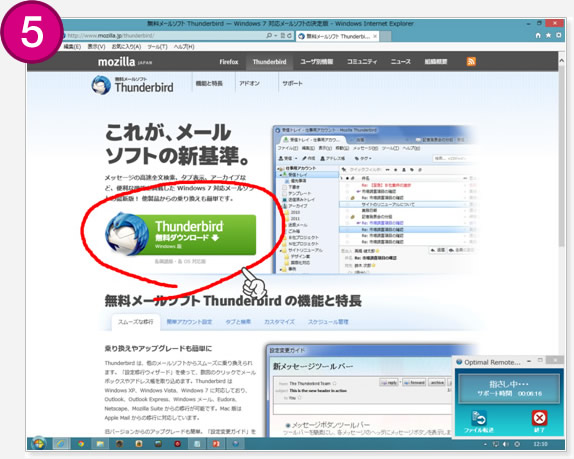Switch to the 簡単アカウント設定 feature tab
The image size is (574, 459).
[189, 322]
